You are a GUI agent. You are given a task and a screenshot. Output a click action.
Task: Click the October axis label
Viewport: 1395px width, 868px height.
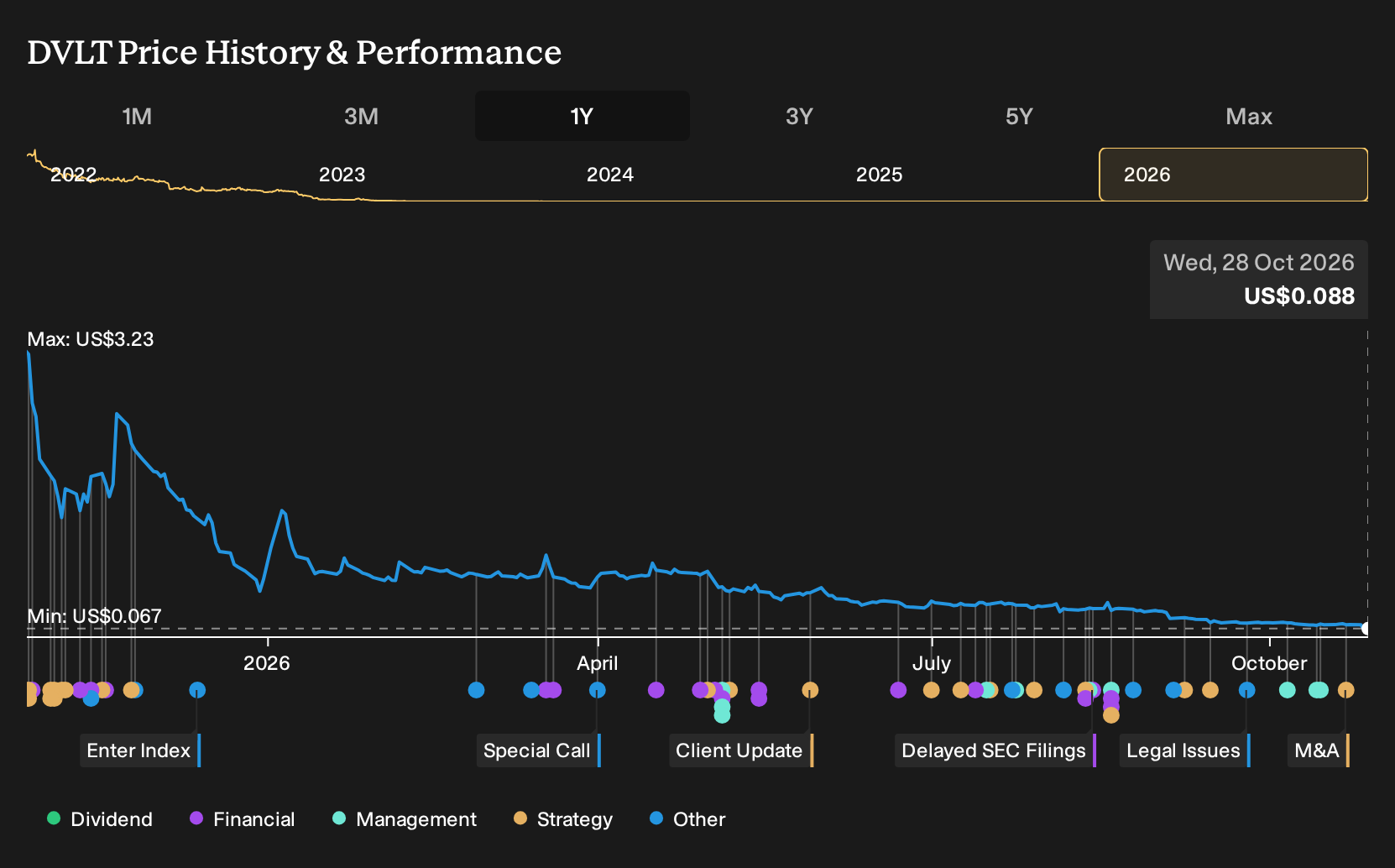click(x=1269, y=663)
